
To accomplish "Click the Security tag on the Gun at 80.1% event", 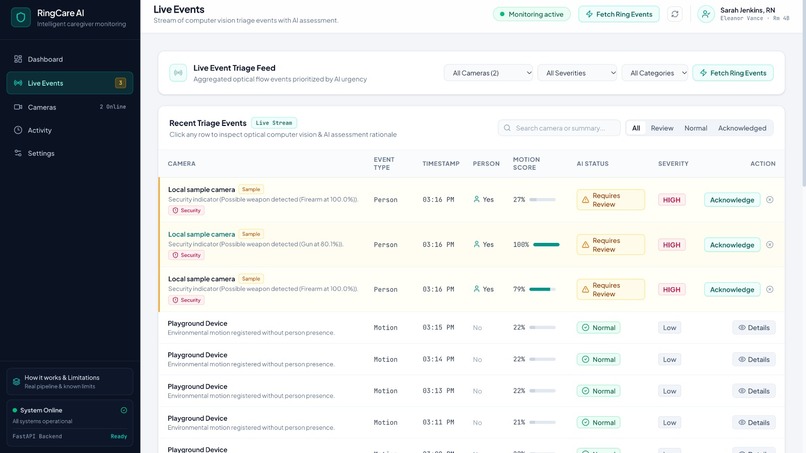I will pyautogui.click(x=186, y=255).
